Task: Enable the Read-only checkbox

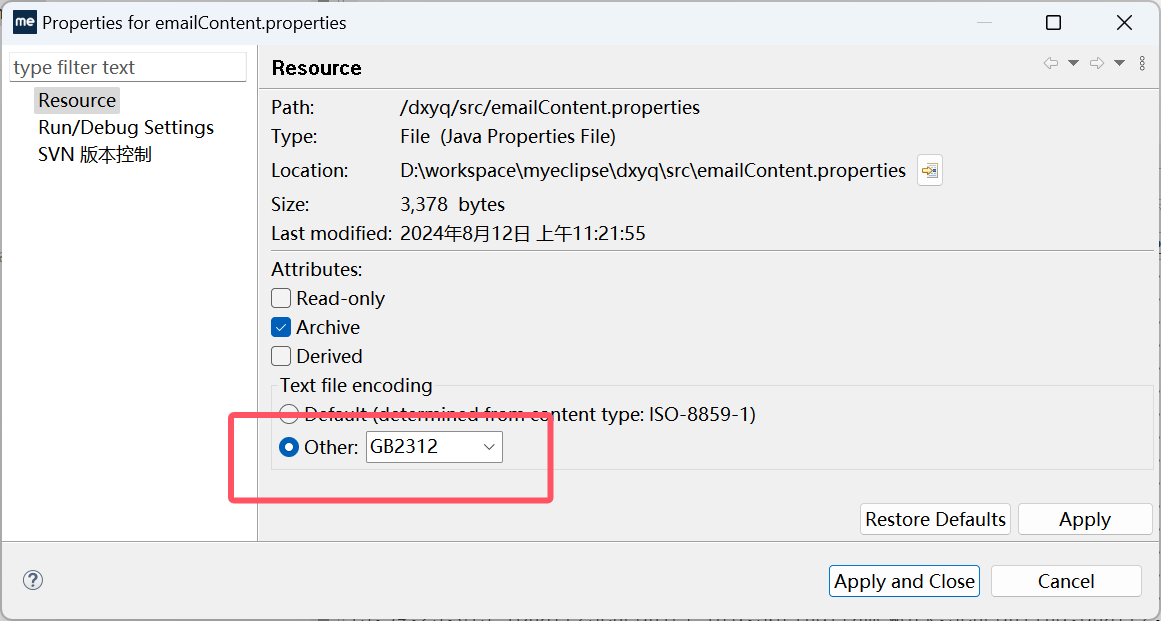Action: coord(281,298)
